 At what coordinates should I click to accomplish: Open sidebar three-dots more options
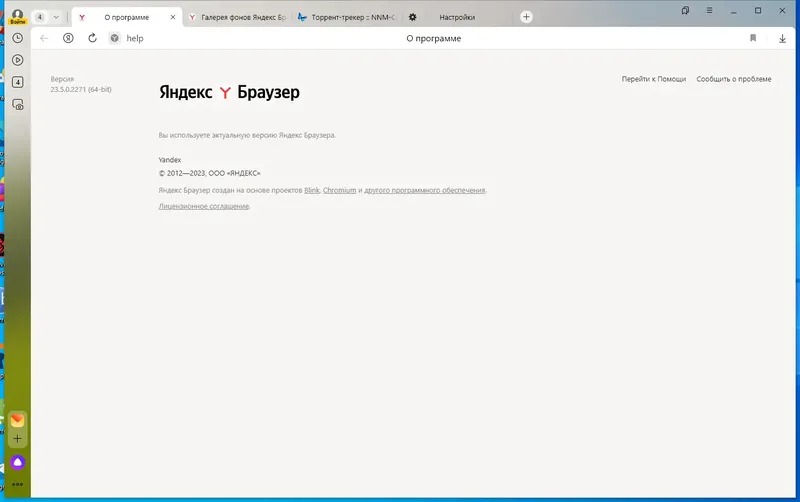[17, 484]
